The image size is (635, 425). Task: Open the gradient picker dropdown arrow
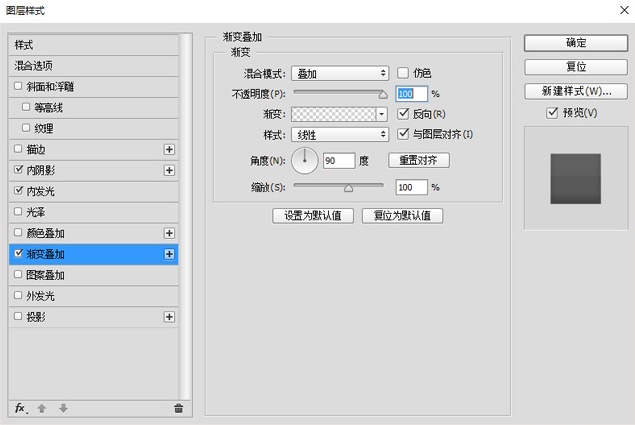tap(381, 114)
